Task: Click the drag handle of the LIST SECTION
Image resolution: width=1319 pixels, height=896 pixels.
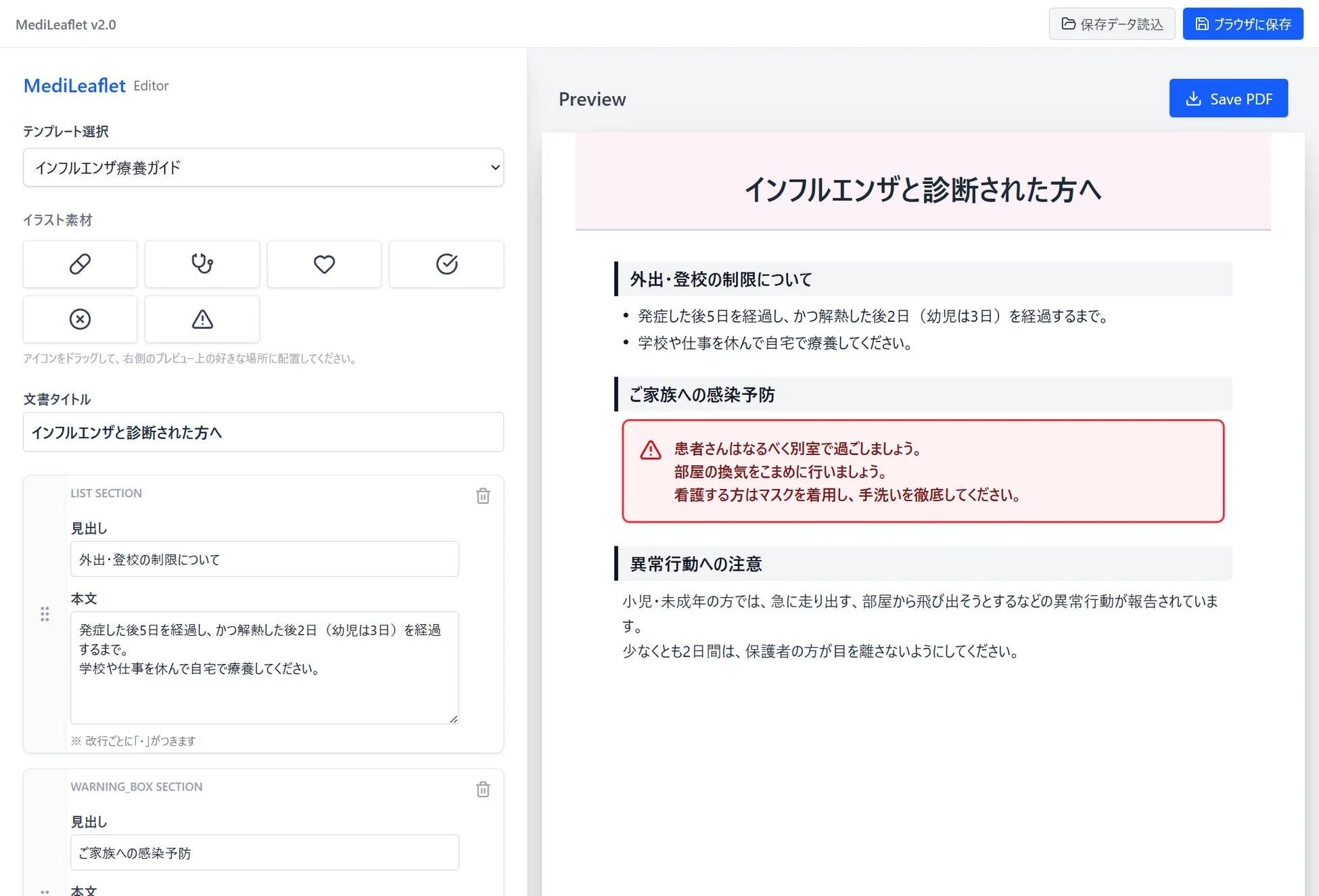Action: (45, 614)
